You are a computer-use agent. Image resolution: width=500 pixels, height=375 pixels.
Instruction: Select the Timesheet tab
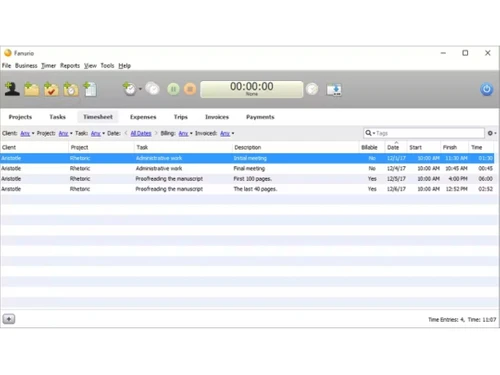coord(98,117)
